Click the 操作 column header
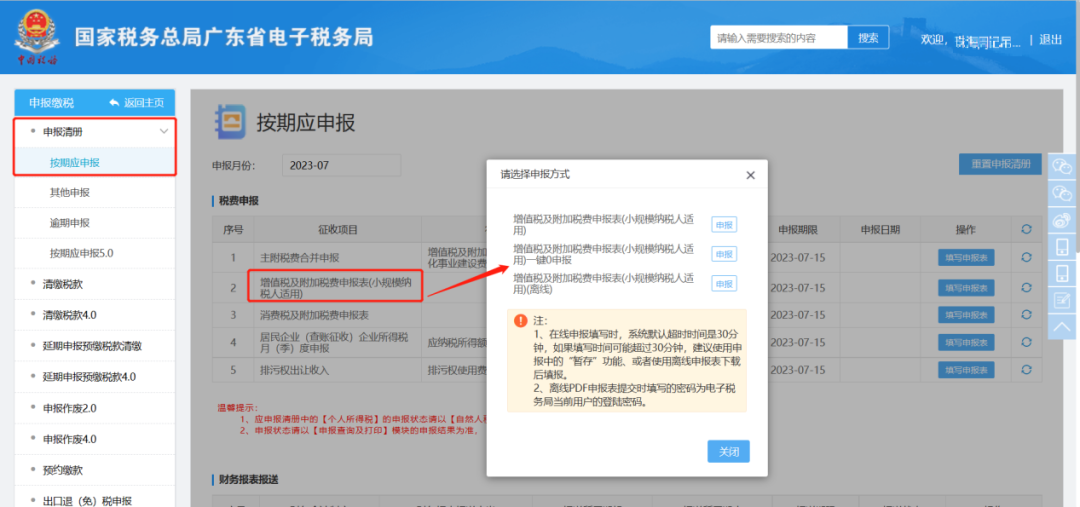 pyautogui.click(x=966, y=229)
